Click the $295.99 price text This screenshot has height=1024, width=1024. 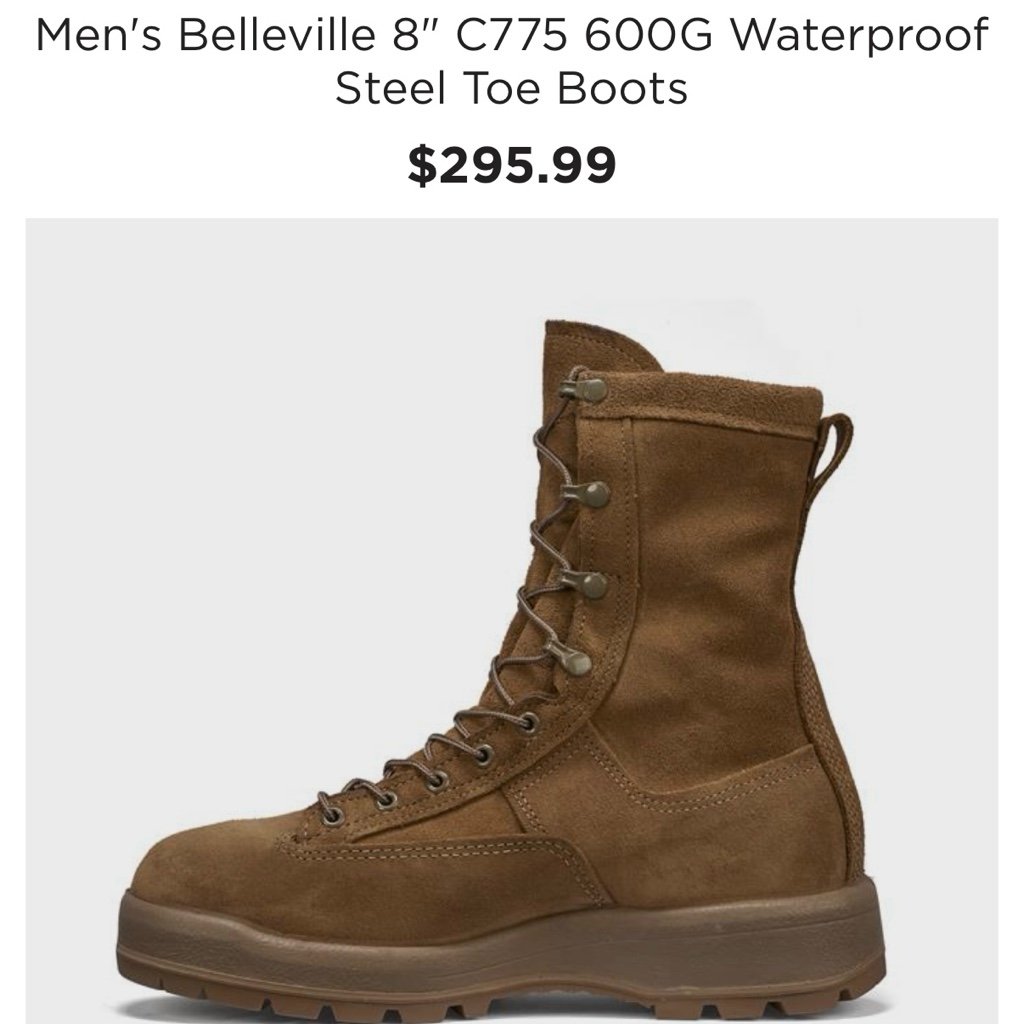pos(511,165)
